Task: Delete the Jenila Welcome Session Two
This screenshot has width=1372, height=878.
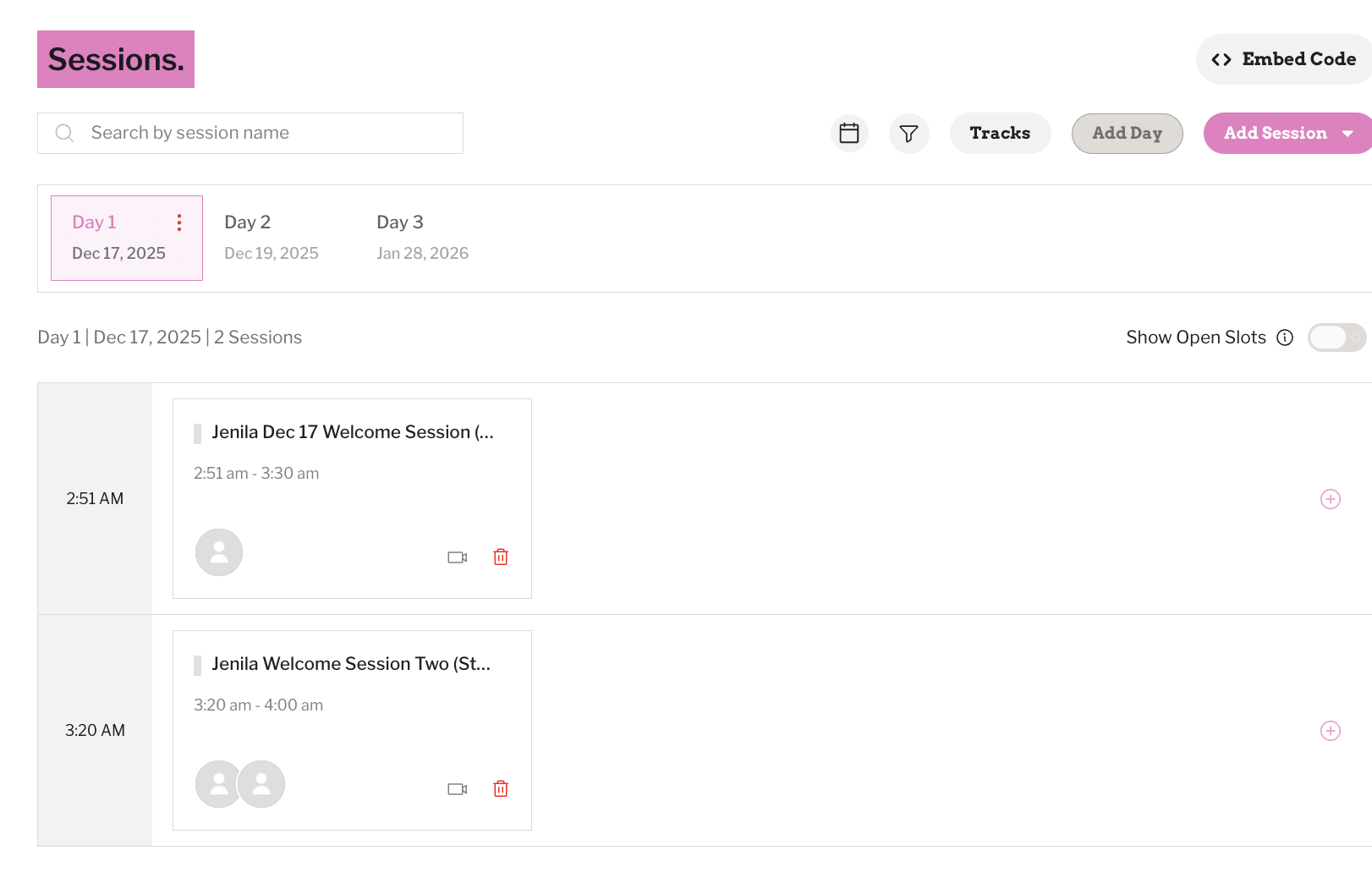Action: click(x=501, y=788)
